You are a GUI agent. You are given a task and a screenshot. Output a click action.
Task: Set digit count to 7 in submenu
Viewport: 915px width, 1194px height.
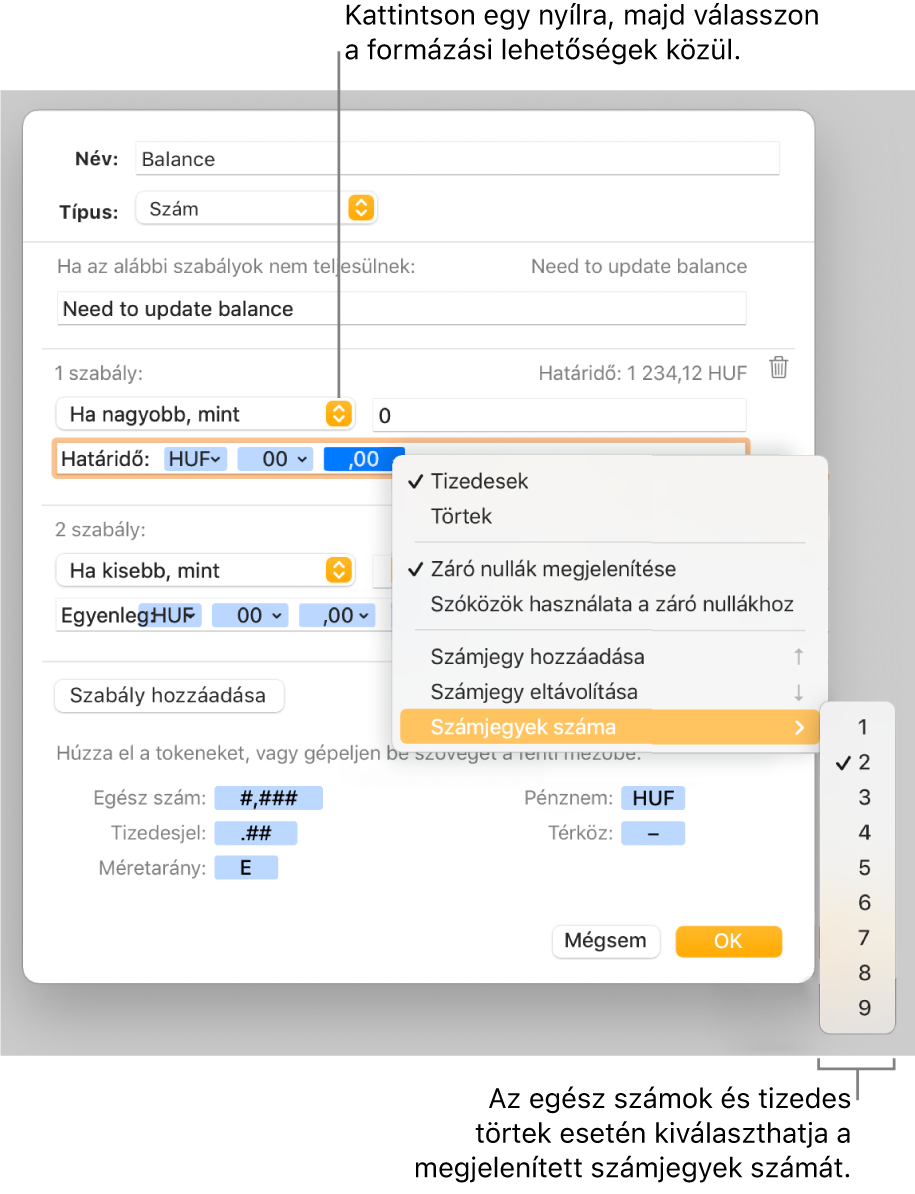(x=857, y=937)
